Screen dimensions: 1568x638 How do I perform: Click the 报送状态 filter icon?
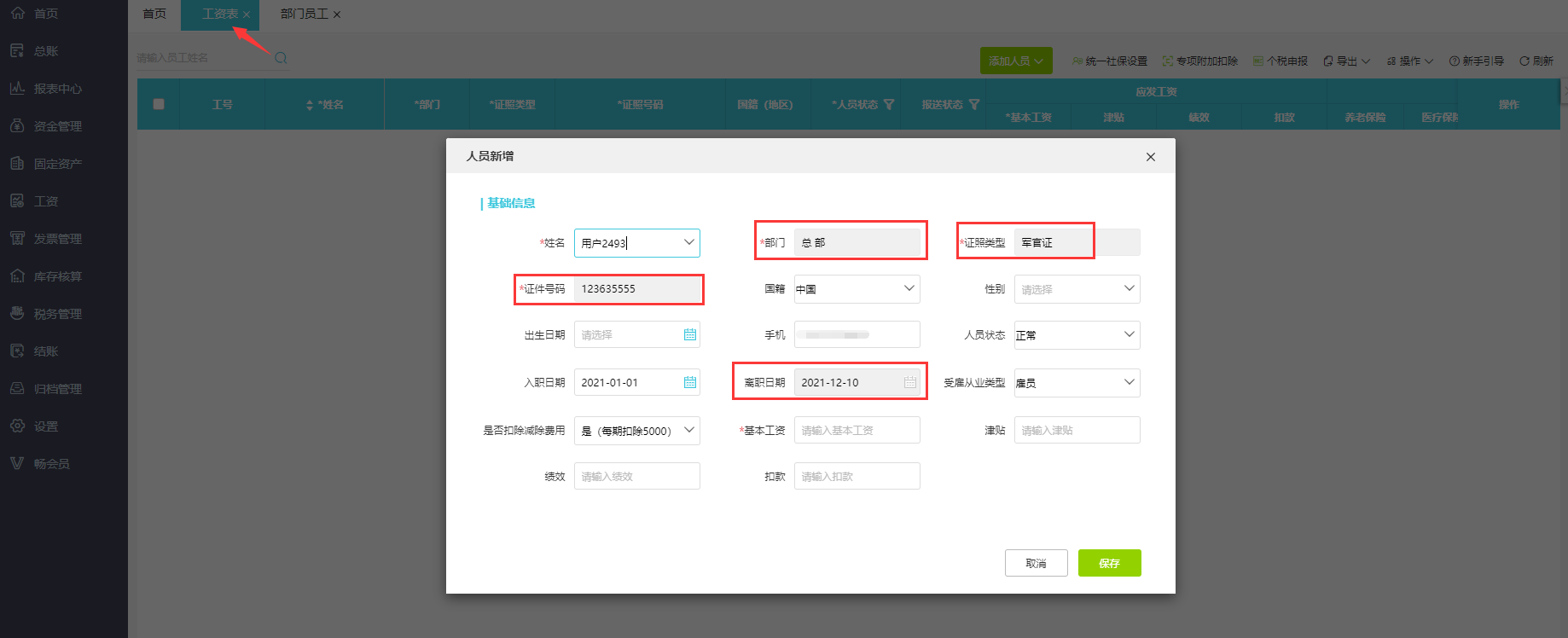tap(973, 105)
